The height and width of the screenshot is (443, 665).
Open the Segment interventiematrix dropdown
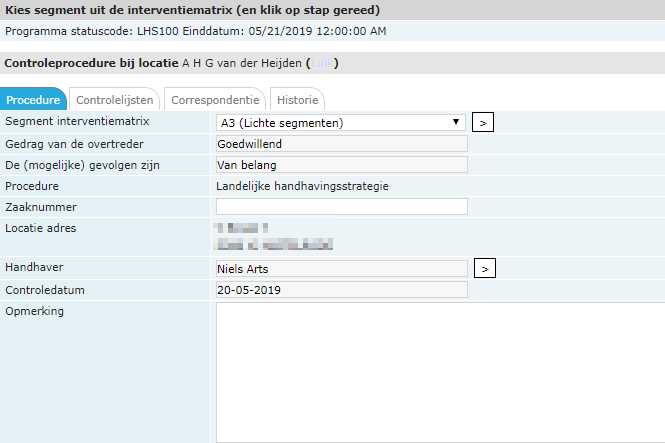(341, 123)
